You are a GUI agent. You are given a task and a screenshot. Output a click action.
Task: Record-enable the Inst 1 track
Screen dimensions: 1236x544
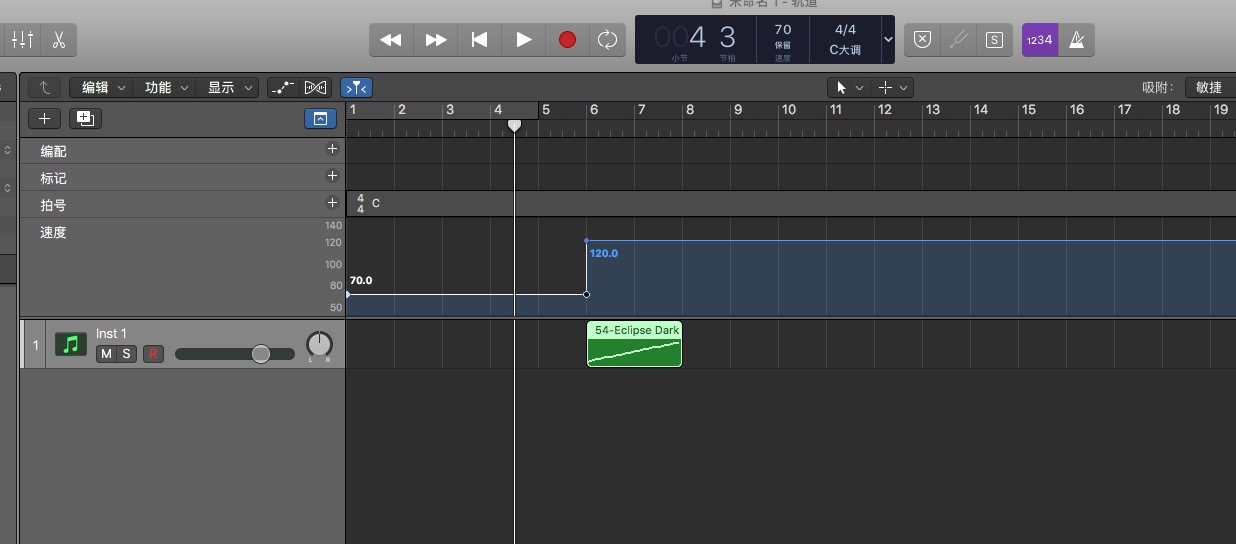click(153, 354)
